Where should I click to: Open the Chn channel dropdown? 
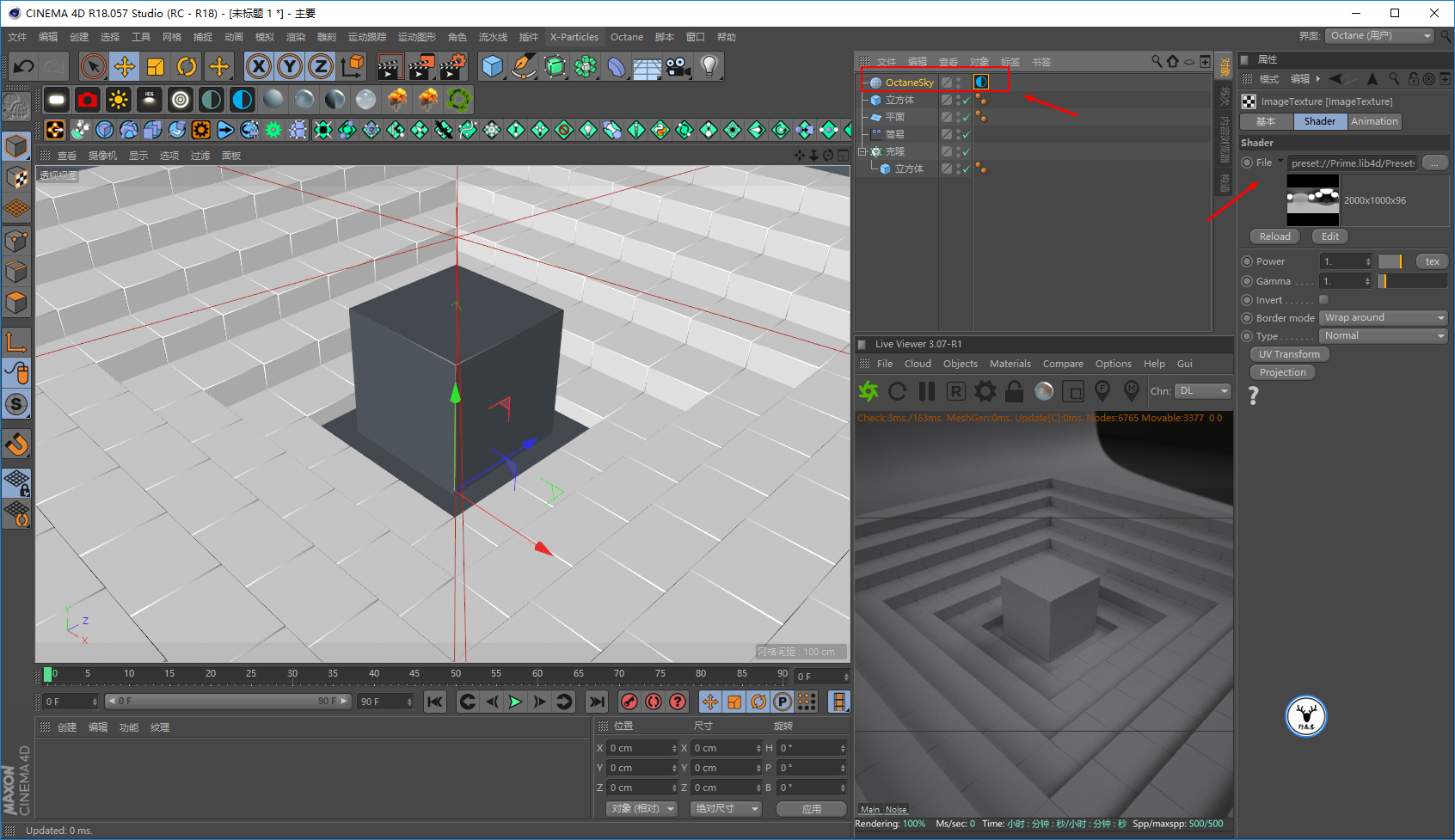(1203, 391)
